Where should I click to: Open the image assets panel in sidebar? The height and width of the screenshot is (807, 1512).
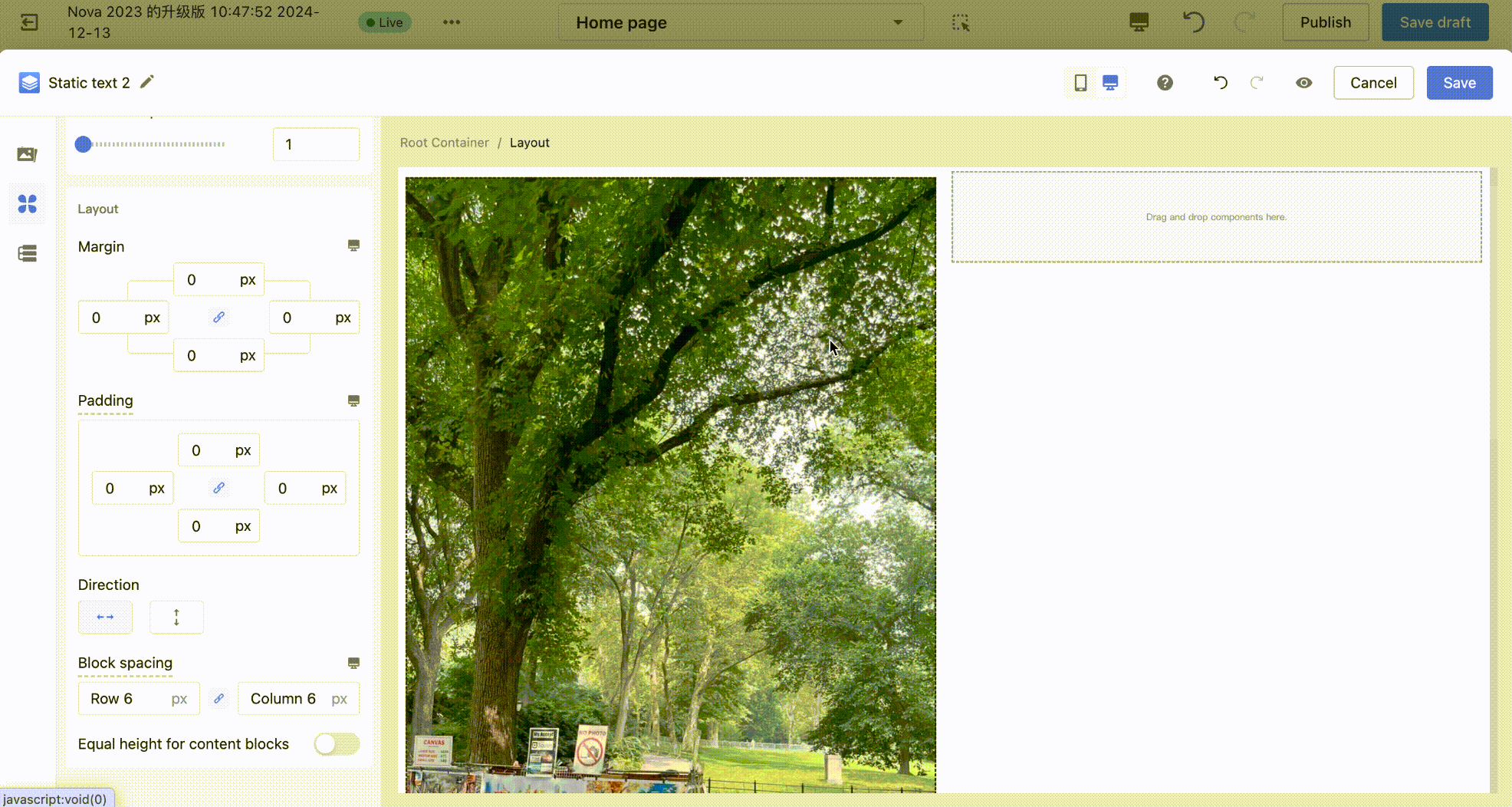click(x=28, y=154)
